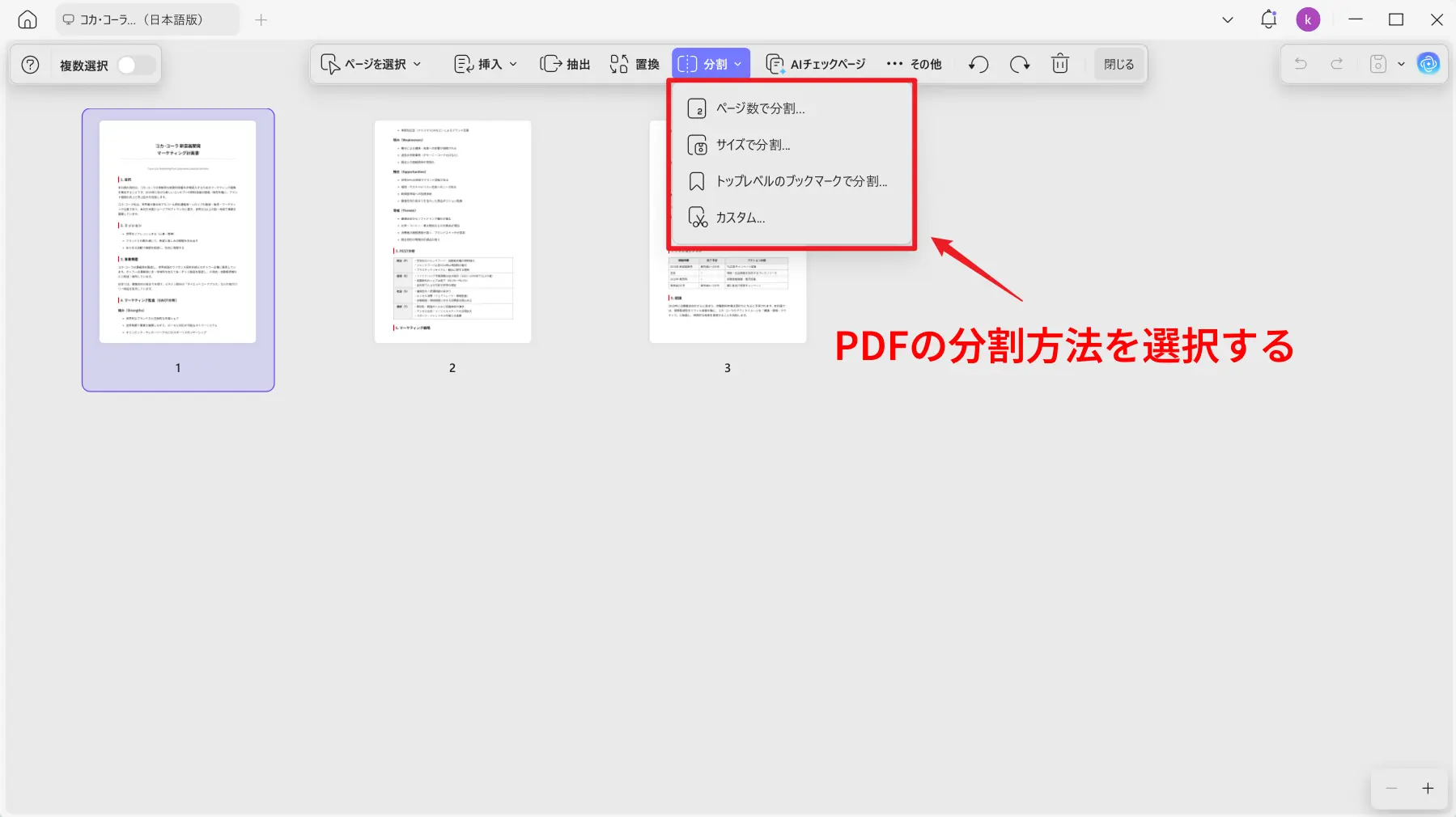Screen dimensions: 1456x817
Task: Select page 2 thumbnail
Action: 452,232
